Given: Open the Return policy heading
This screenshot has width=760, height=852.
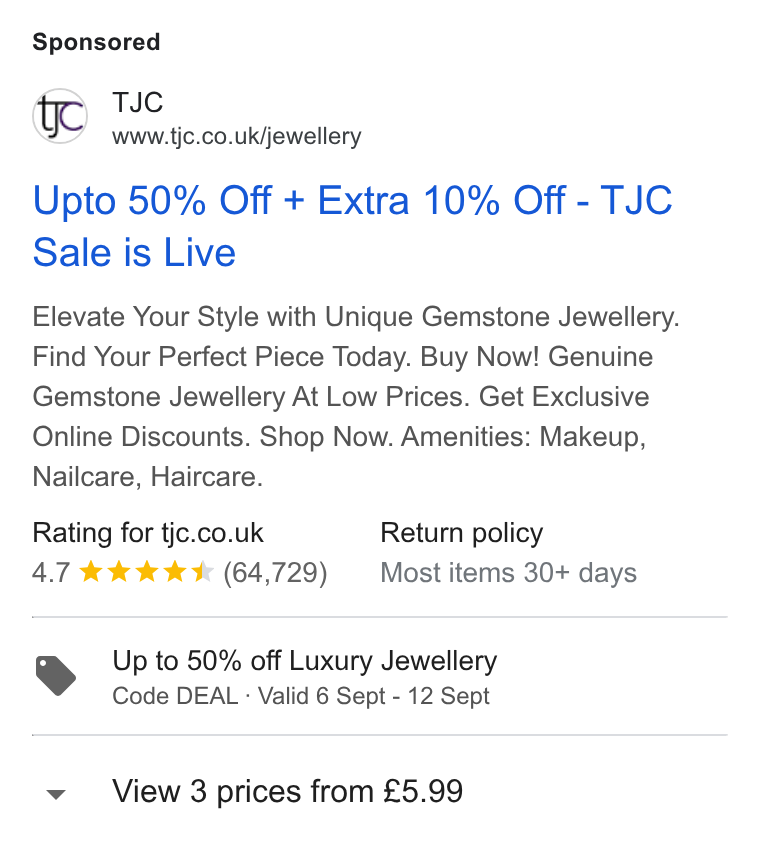Looking at the screenshot, I should pyautogui.click(x=461, y=532).
